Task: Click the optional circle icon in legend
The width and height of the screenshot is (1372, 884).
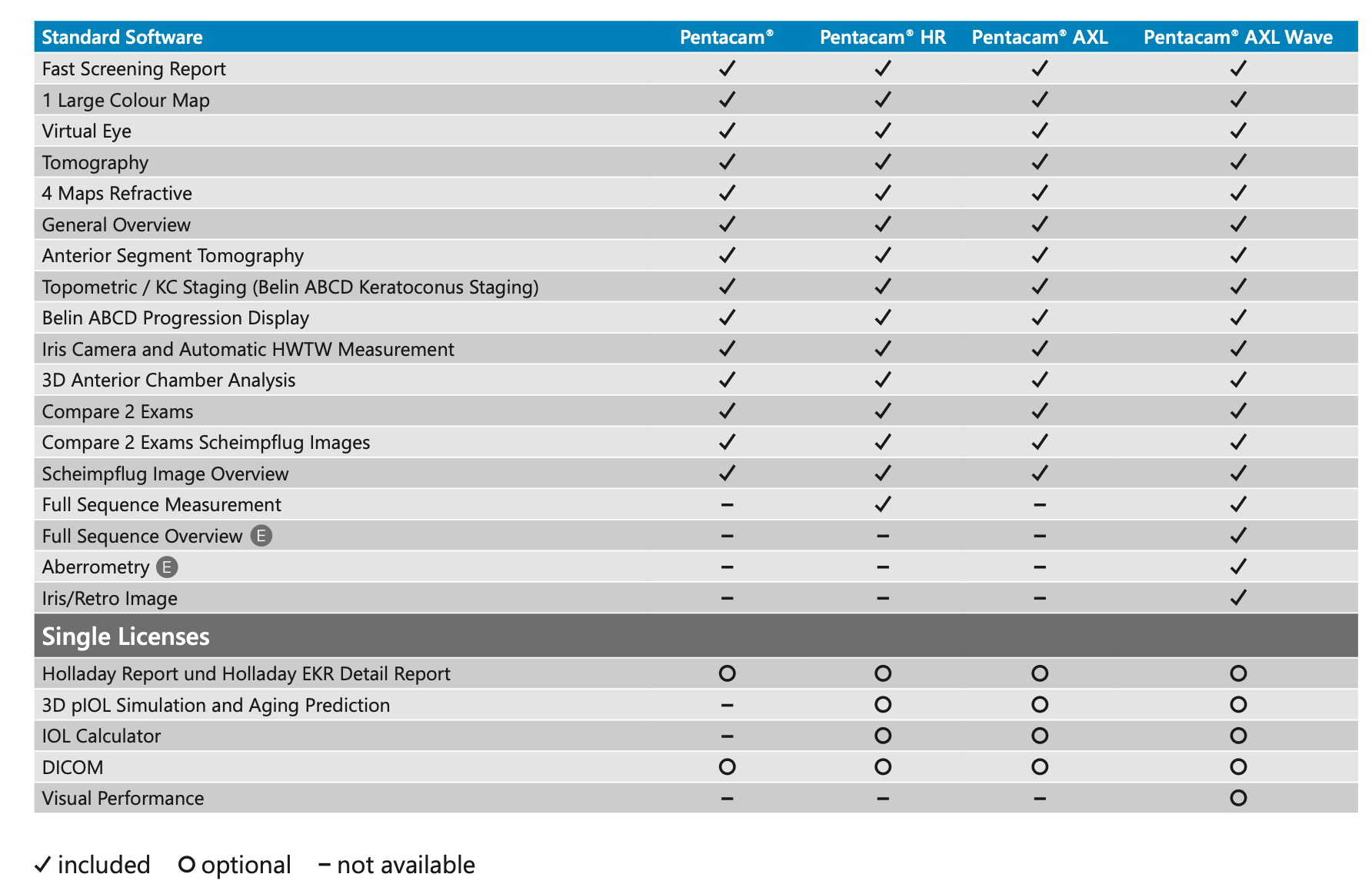Action: coord(186,865)
